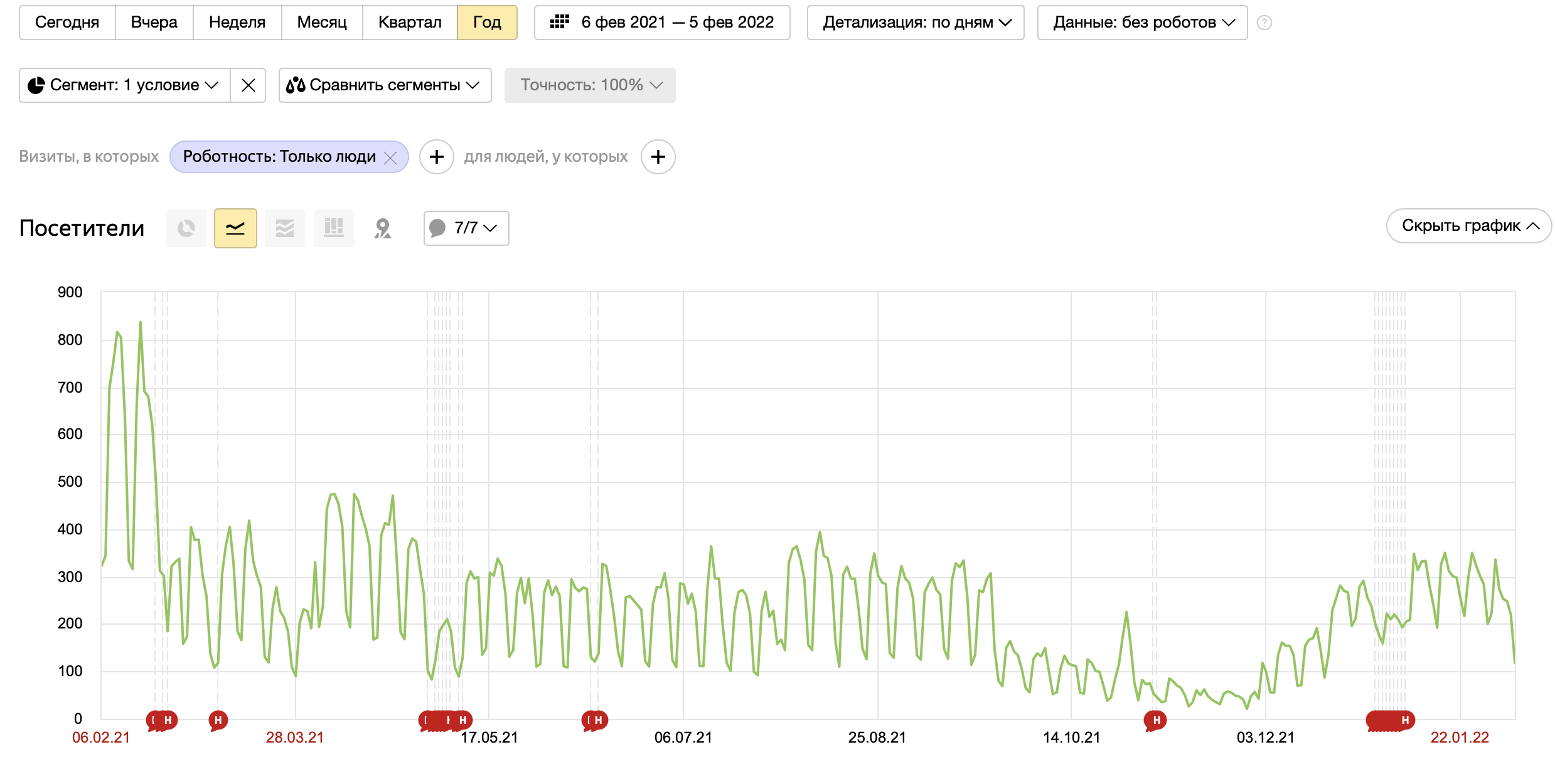Viewport: 1555px width, 784px height.
Task: Remove the segment with X button
Action: (248, 85)
